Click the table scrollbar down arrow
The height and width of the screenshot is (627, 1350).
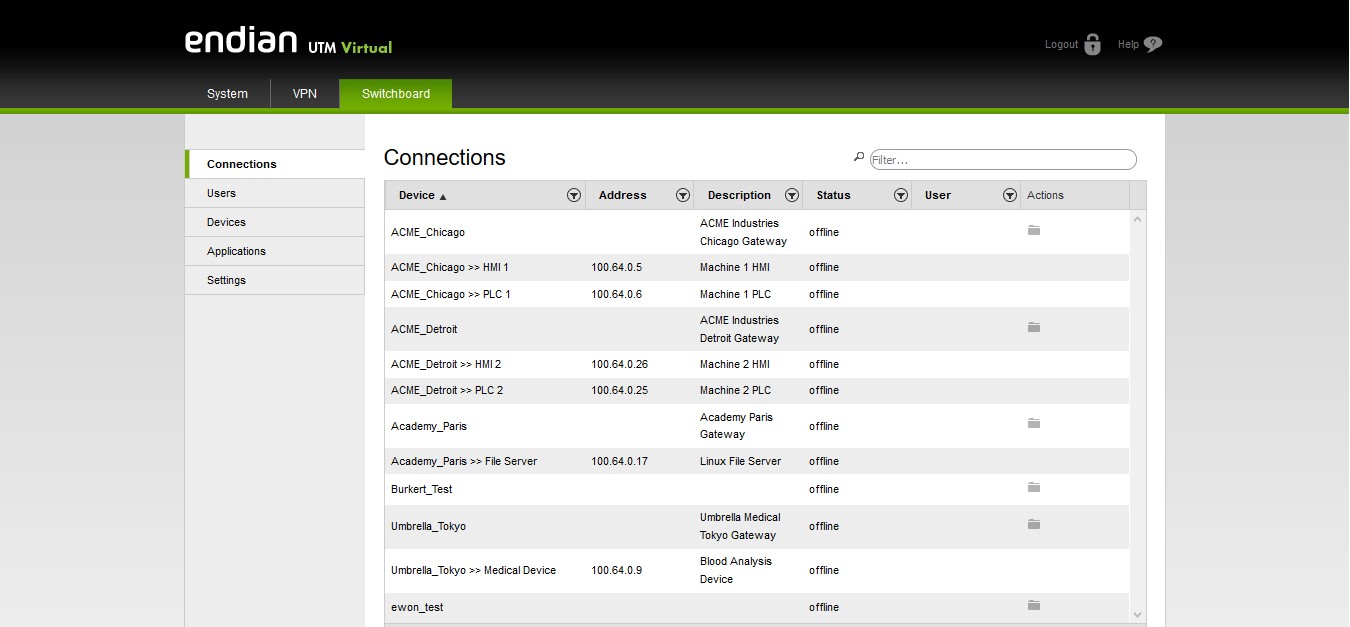tap(1137, 614)
